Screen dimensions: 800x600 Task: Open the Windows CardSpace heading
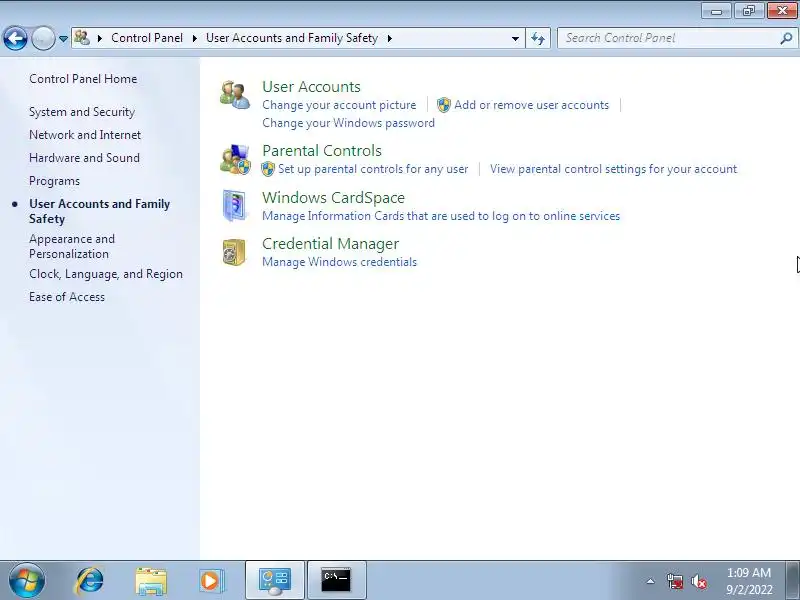pos(333,197)
